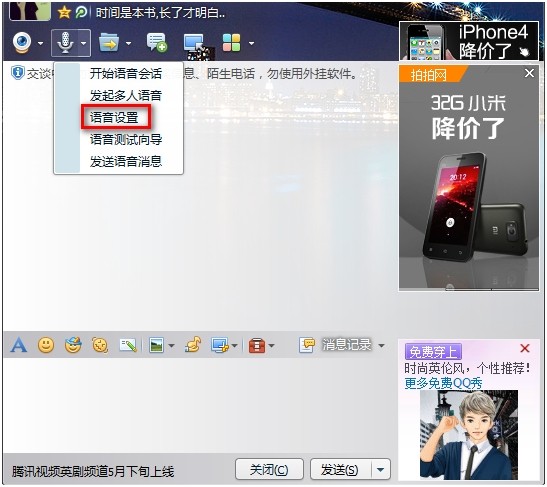Image resolution: width=547 pixels, height=487 pixels.
Task: Choose 开始语音会话 menu entry
Action: click(x=126, y=74)
